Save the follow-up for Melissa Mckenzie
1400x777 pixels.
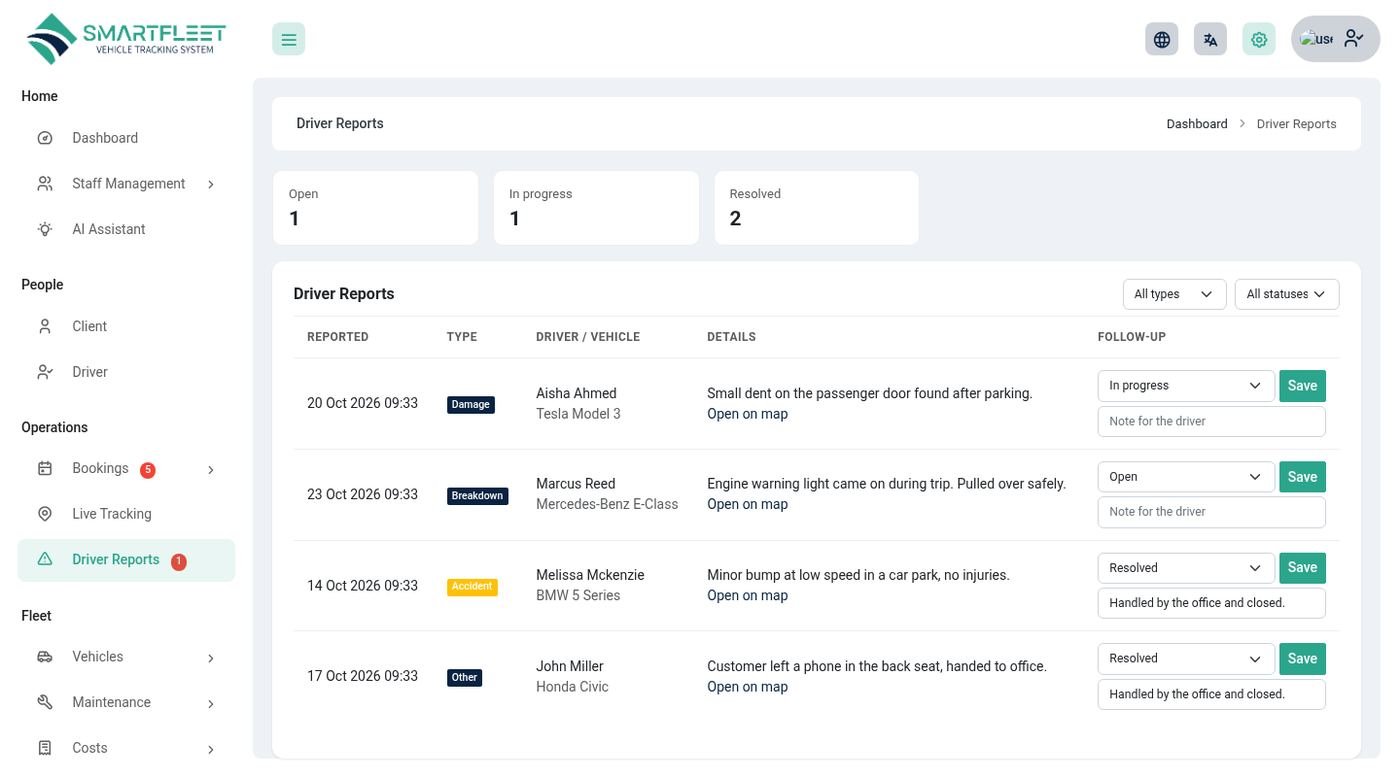click(x=1302, y=568)
